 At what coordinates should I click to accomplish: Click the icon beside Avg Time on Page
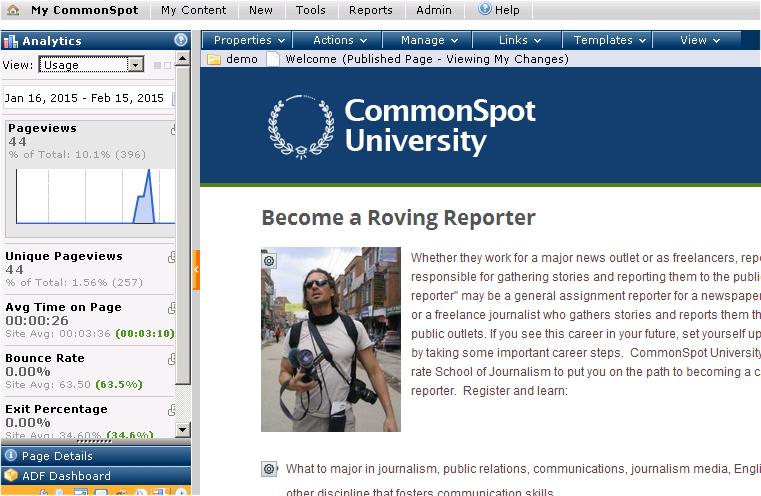[171, 308]
